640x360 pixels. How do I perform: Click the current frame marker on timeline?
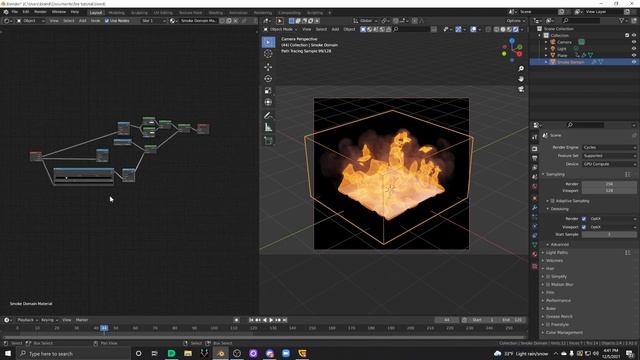[x=104, y=328]
